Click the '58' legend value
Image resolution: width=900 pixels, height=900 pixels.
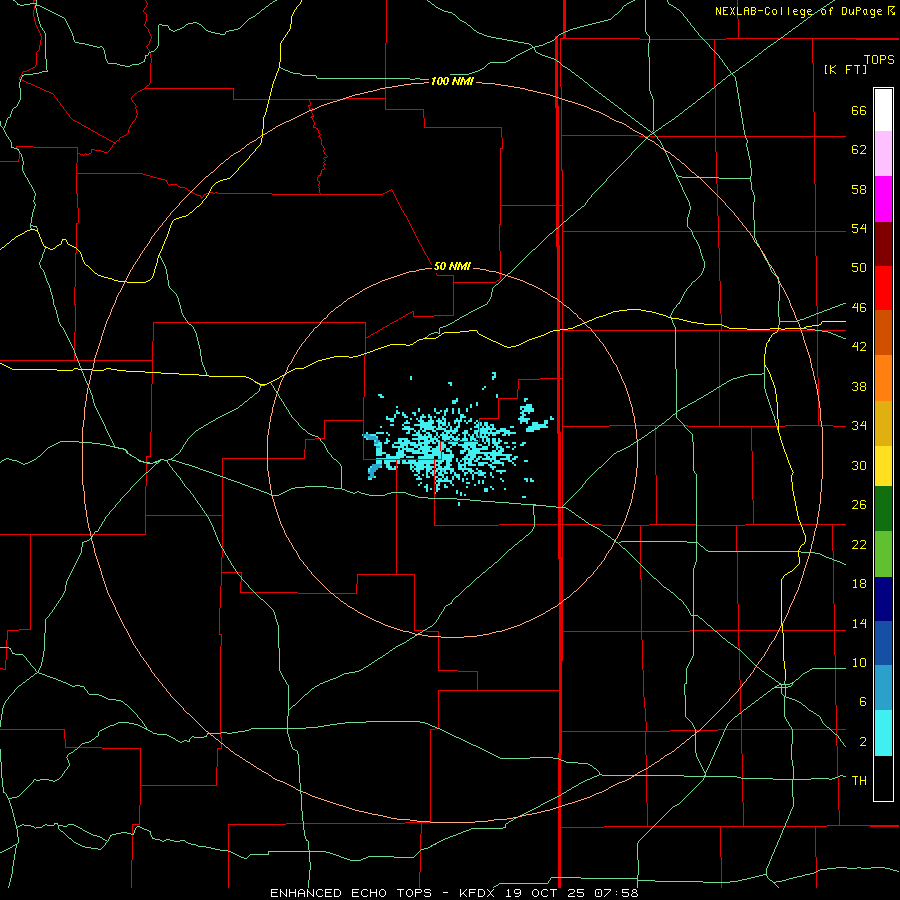pyautogui.click(x=859, y=189)
